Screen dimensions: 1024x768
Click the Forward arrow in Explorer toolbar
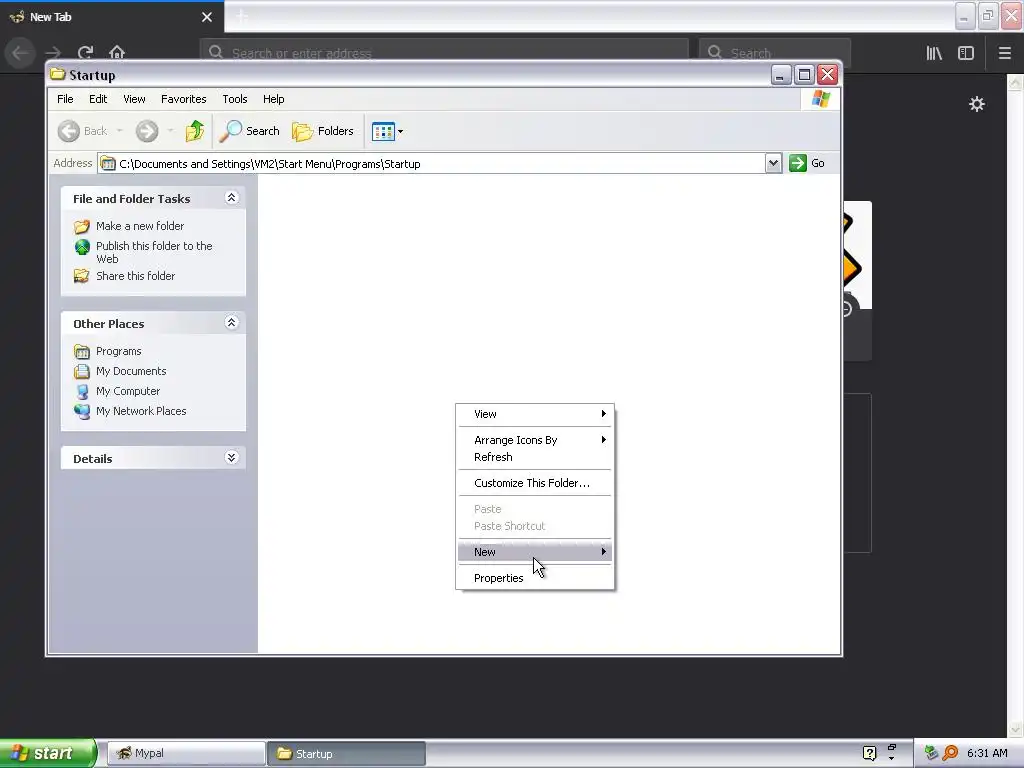(147, 131)
